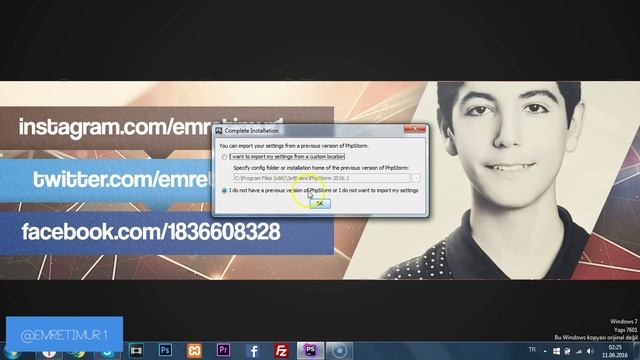Click the round recorder icon on taskbar
Viewport: 640px width, 360px height.
[340, 351]
